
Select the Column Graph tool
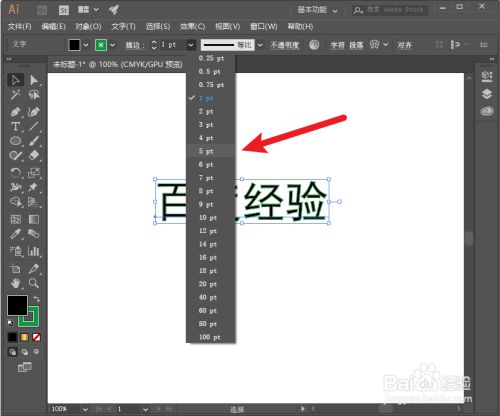click(x=34, y=251)
